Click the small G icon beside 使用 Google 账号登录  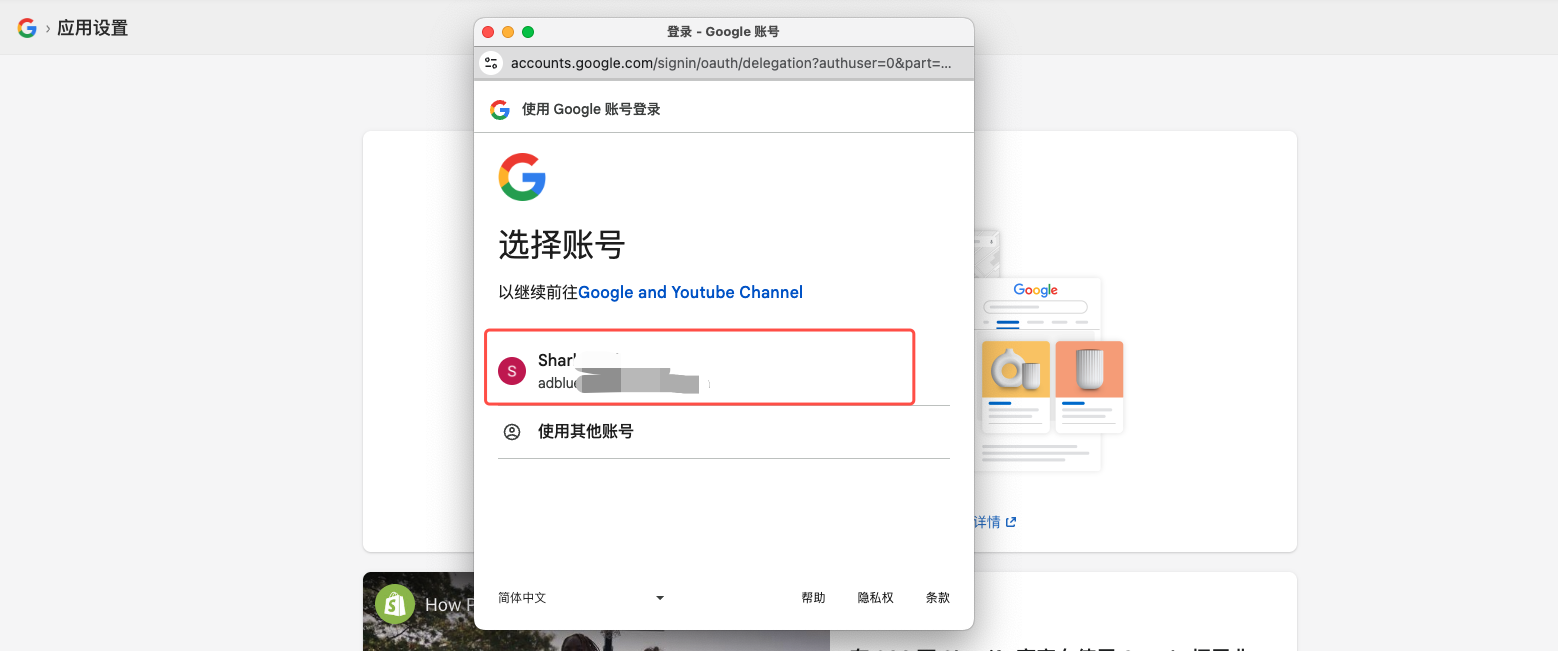(500, 109)
